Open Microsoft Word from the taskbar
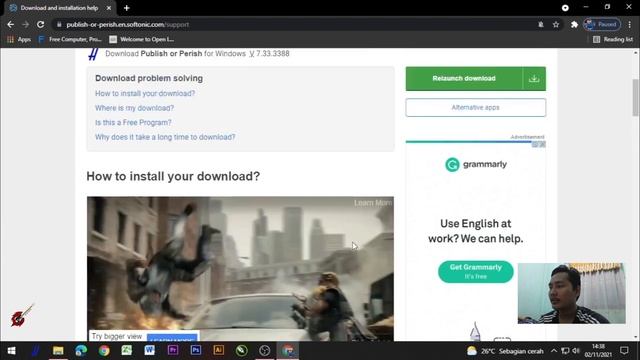 [x=149, y=351]
